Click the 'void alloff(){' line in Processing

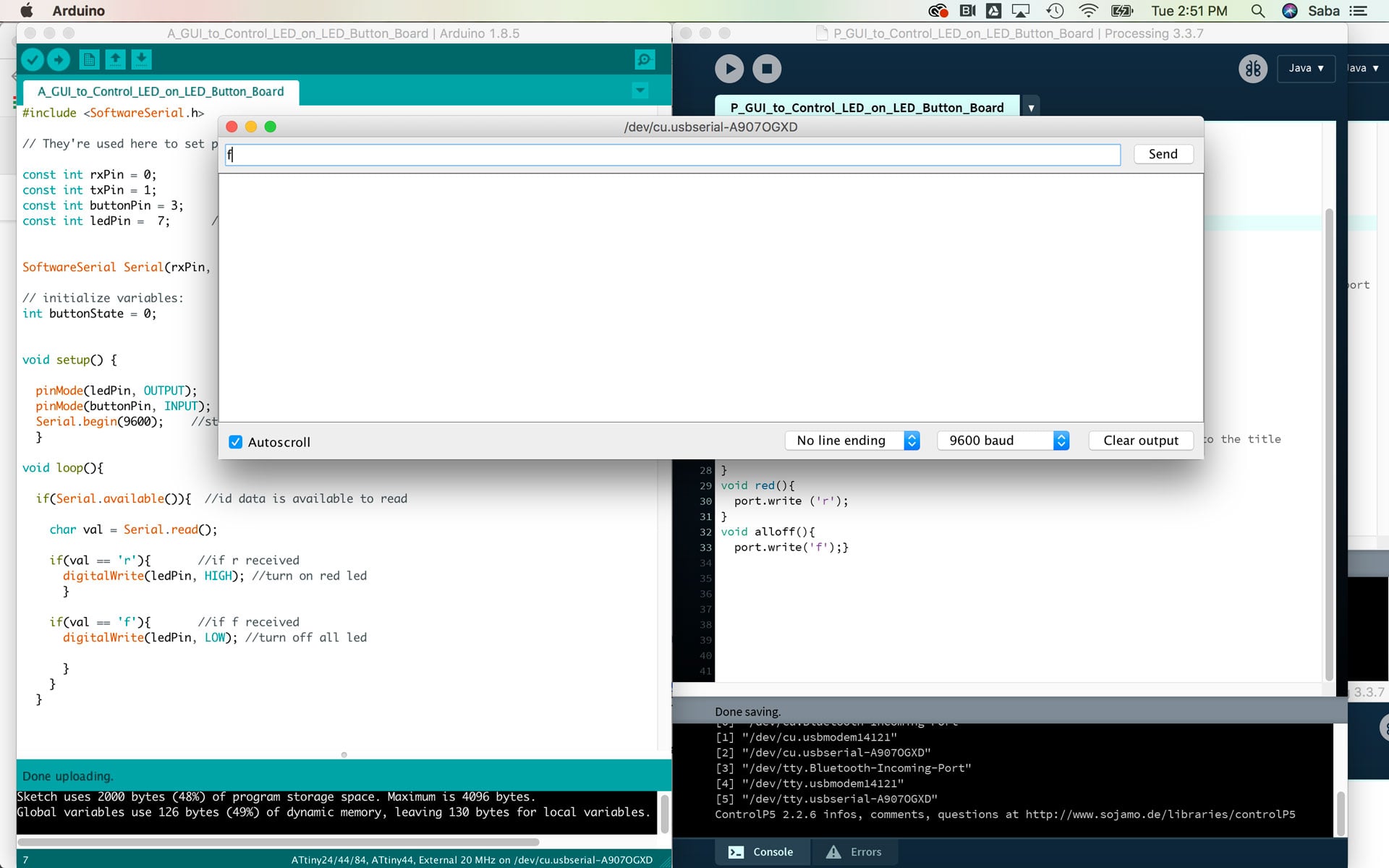(768, 532)
